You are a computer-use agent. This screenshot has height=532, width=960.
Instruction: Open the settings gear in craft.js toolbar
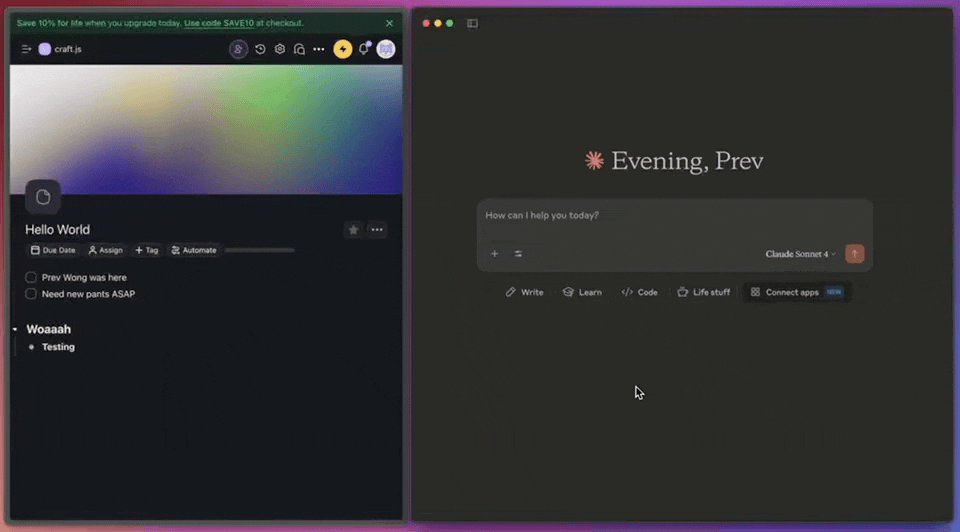pos(280,49)
